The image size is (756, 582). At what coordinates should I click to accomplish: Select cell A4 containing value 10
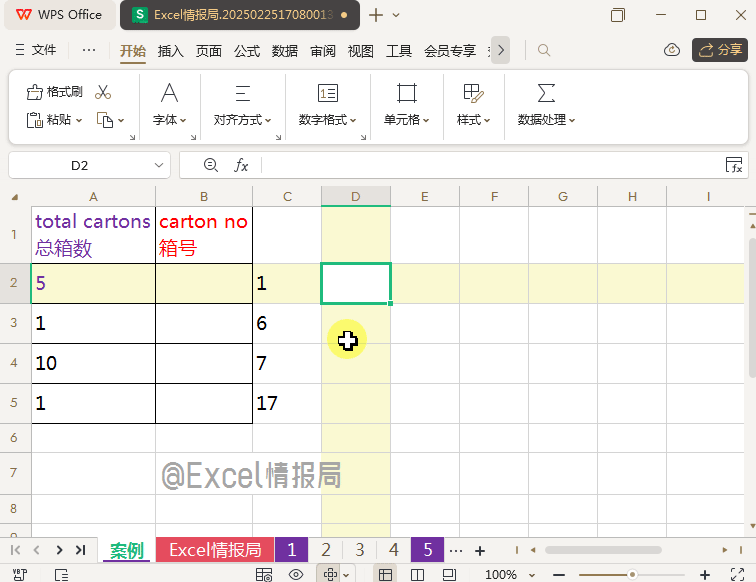tap(93, 364)
